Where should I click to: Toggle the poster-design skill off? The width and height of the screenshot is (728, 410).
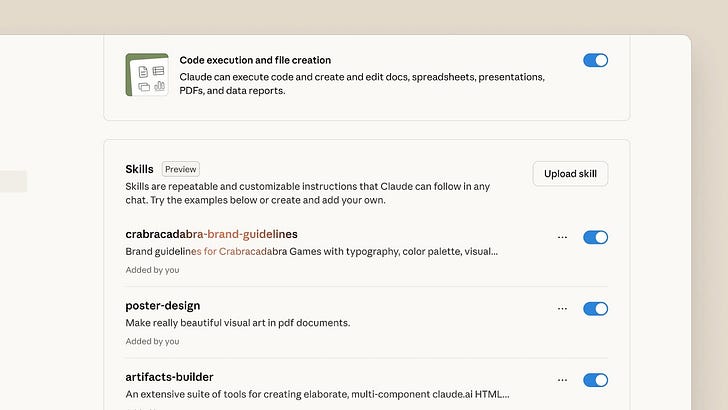(x=595, y=309)
